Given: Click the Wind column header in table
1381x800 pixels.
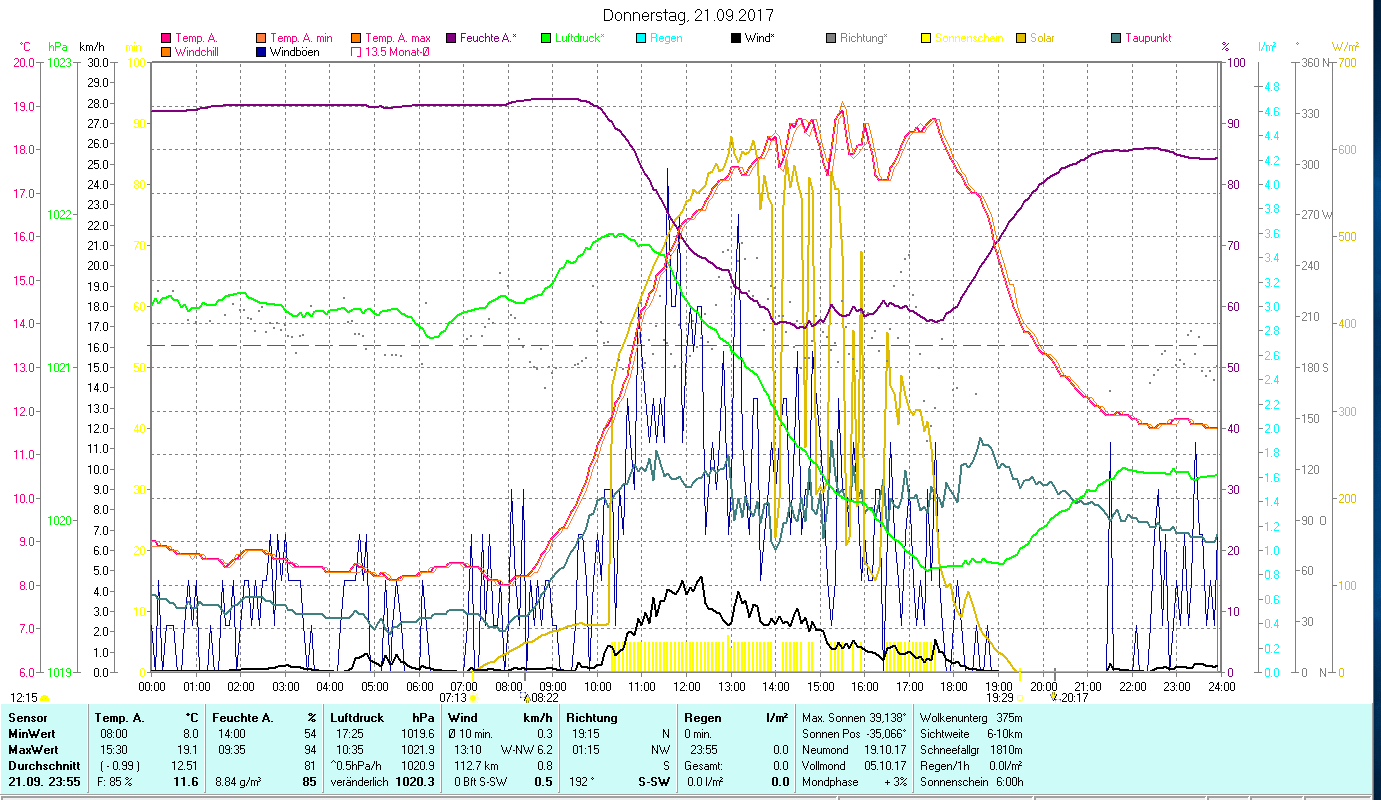Looking at the screenshot, I should click(463, 718).
